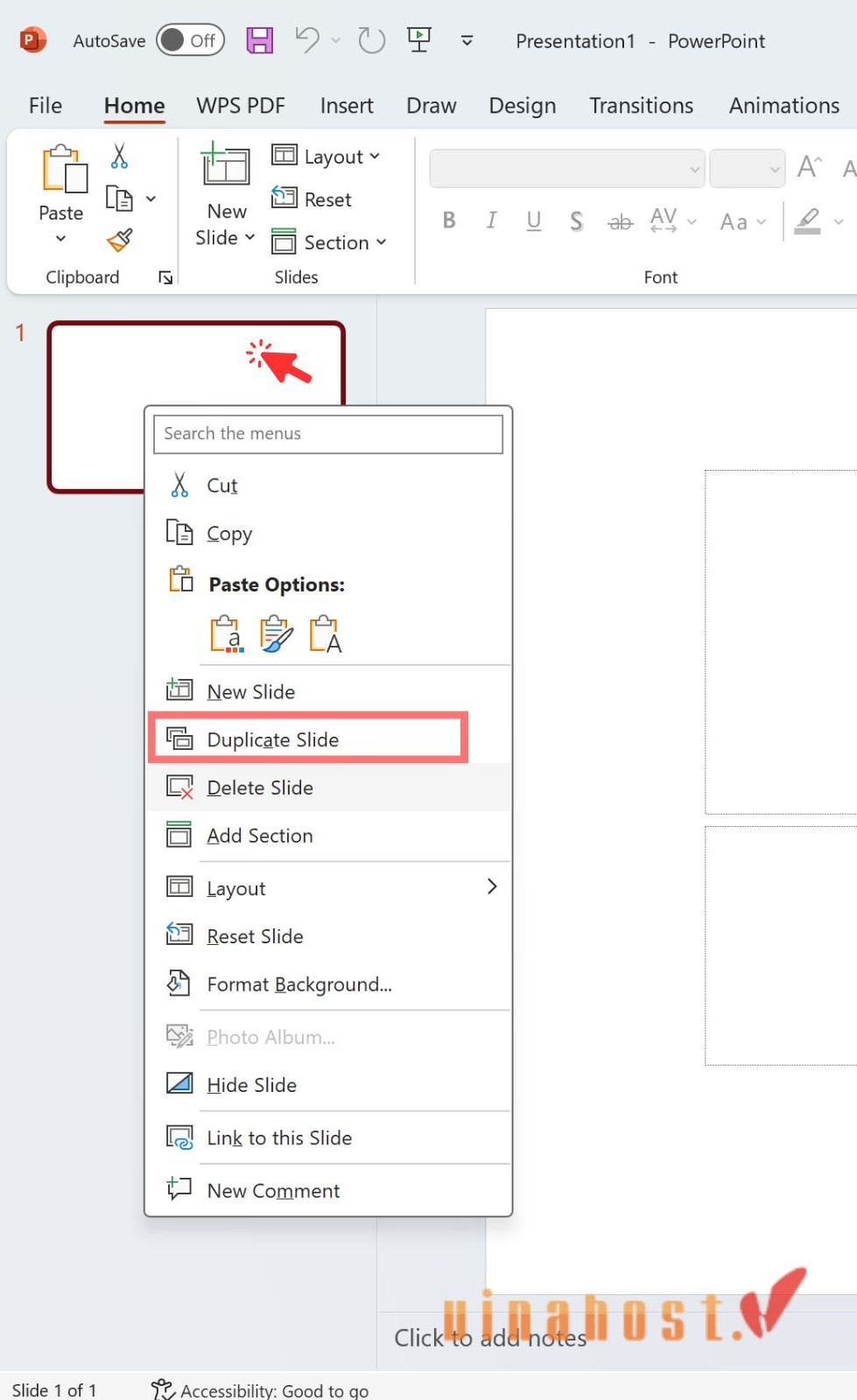857x1400 pixels.
Task: Click the text highlight color pen
Action: (808, 220)
